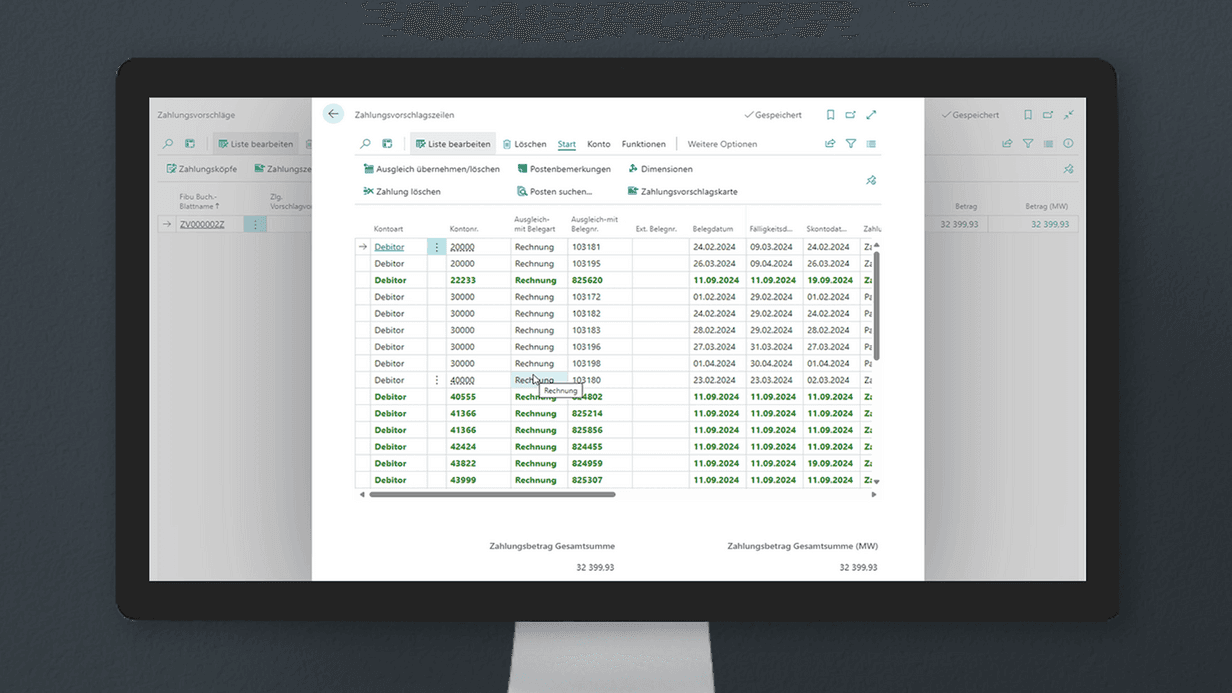Open search magnifier in Zahlungsvorschlagszeilen toolbar

[x=365, y=144]
